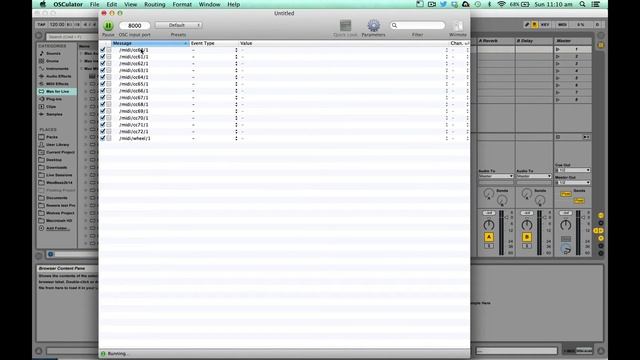
Task: Open Packs place in Ableton browser
Action: pyautogui.click(x=52, y=137)
